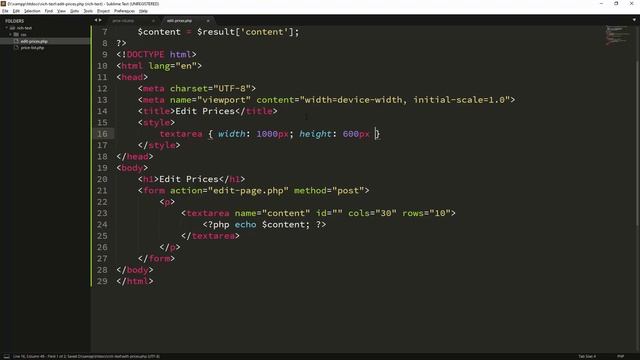
Task: Open price-list.php in the sidebar
Action: tap(32, 48)
